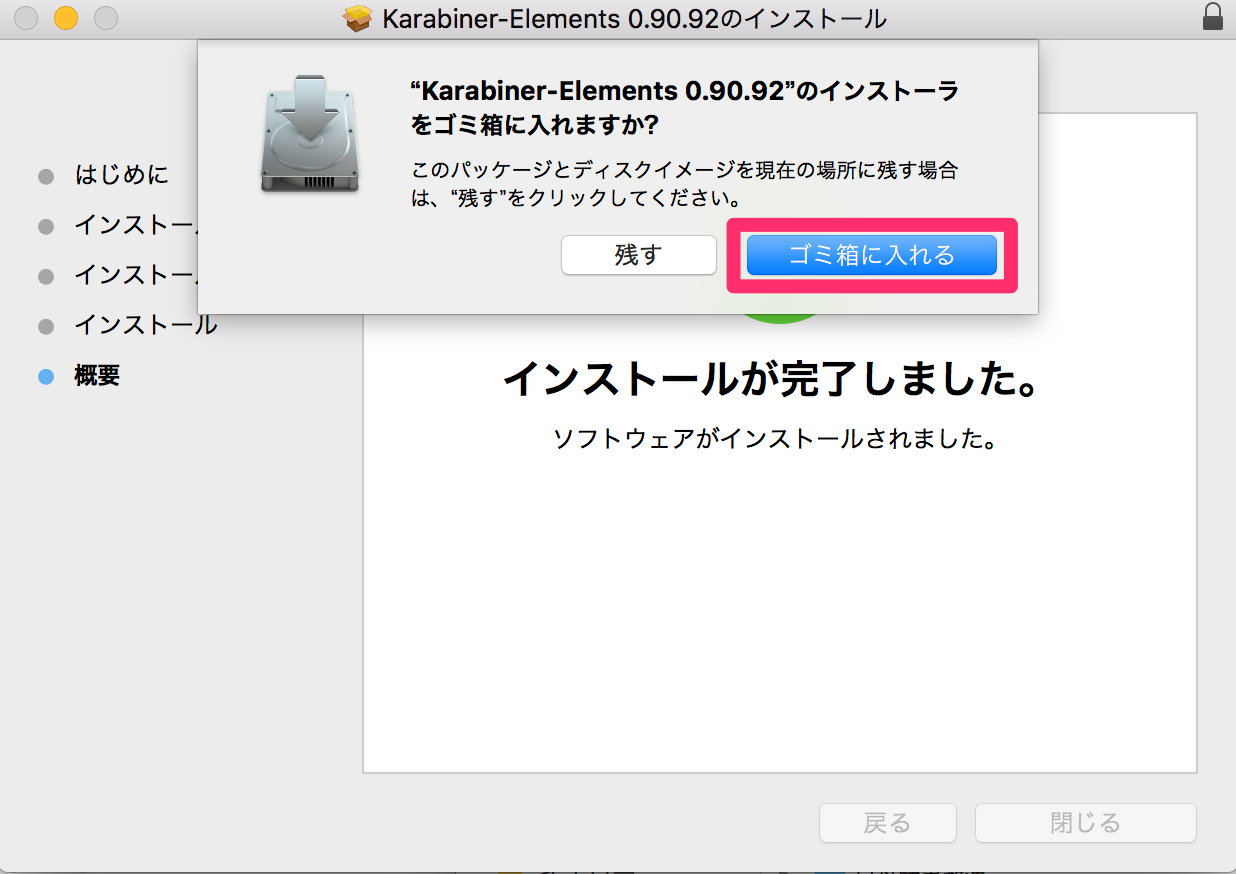Click the disabled 閉じる button
Viewport: 1236px width, 874px height.
tap(1086, 823)
